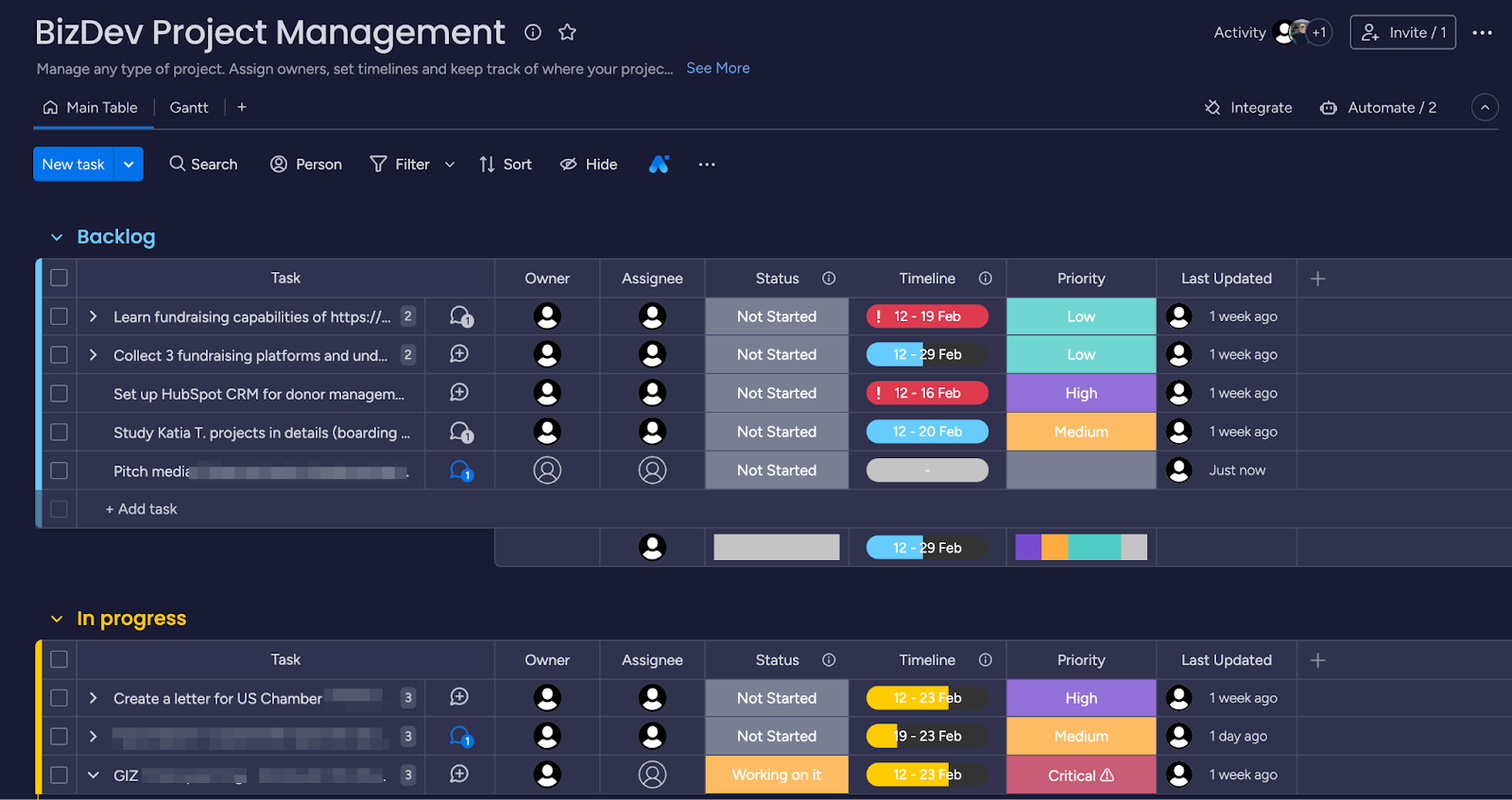Open the New task dropdown arrow
The height and width of the screenshot is (800, 1512).
coord(129,164)
